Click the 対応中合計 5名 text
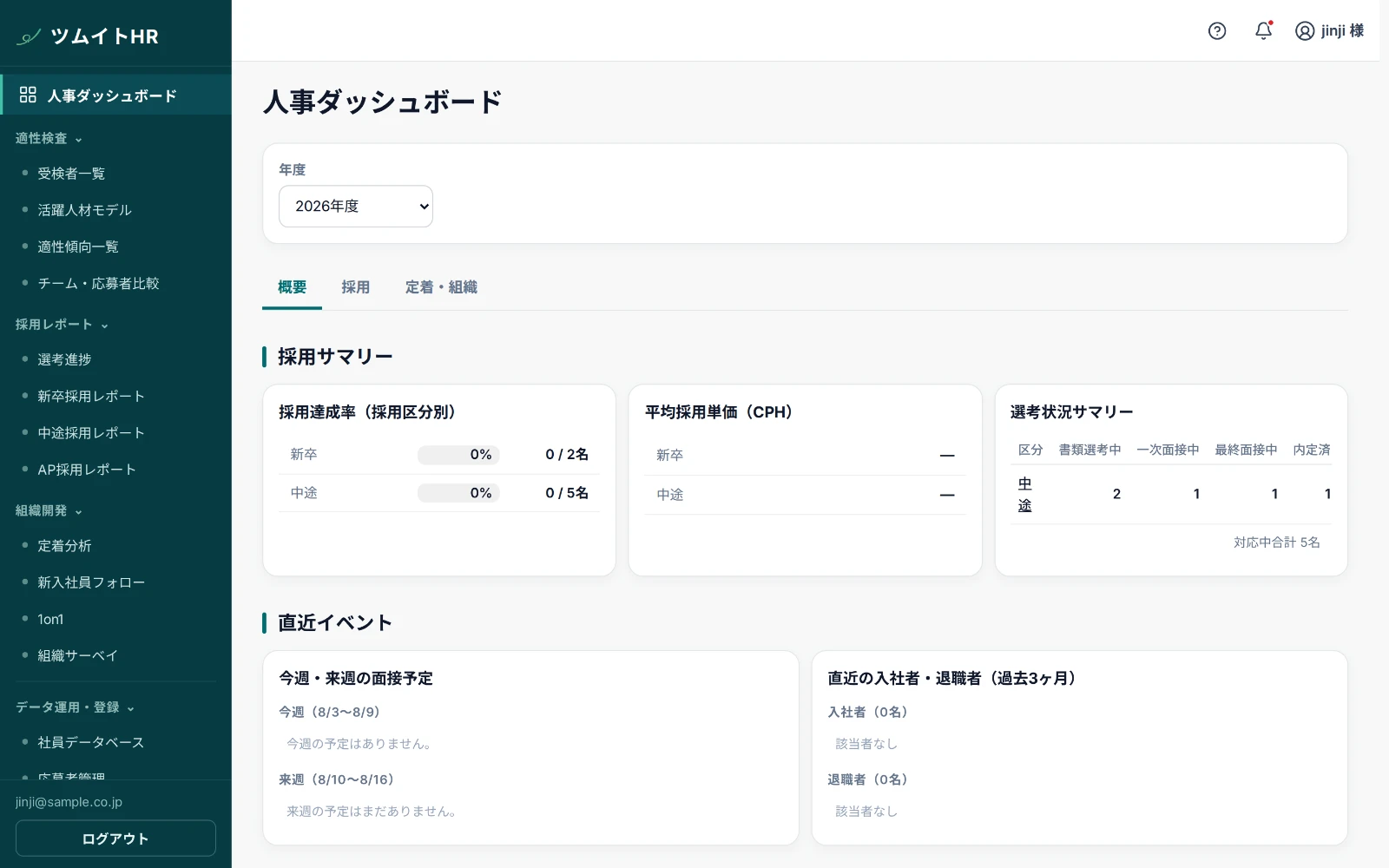 click(1277, 542)
